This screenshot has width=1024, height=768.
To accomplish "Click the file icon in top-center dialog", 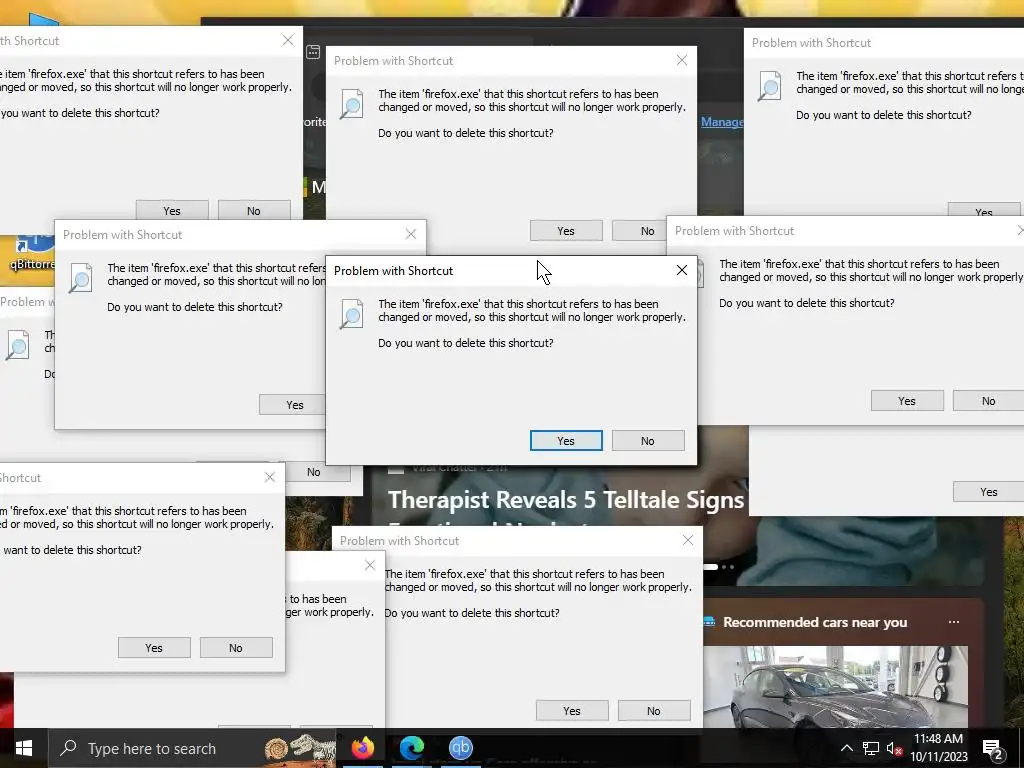I will point(351,104).
